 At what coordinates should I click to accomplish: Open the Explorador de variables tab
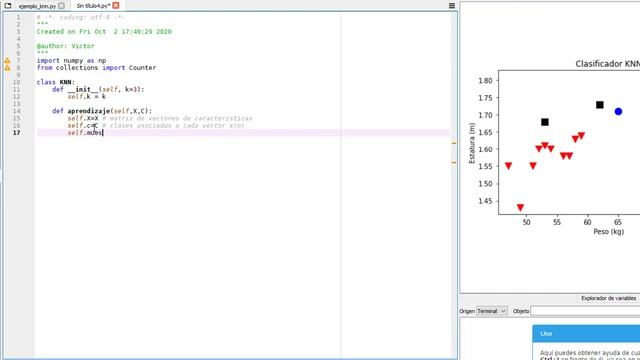click(608, 298)
